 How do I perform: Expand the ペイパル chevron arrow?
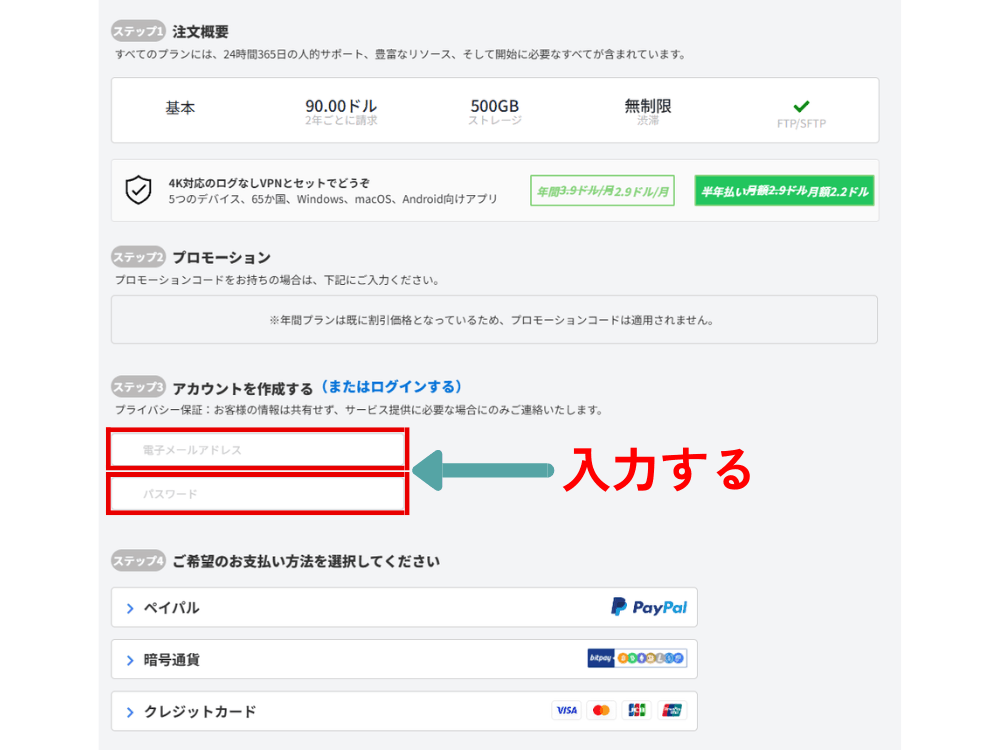click(x=130, y=608)
